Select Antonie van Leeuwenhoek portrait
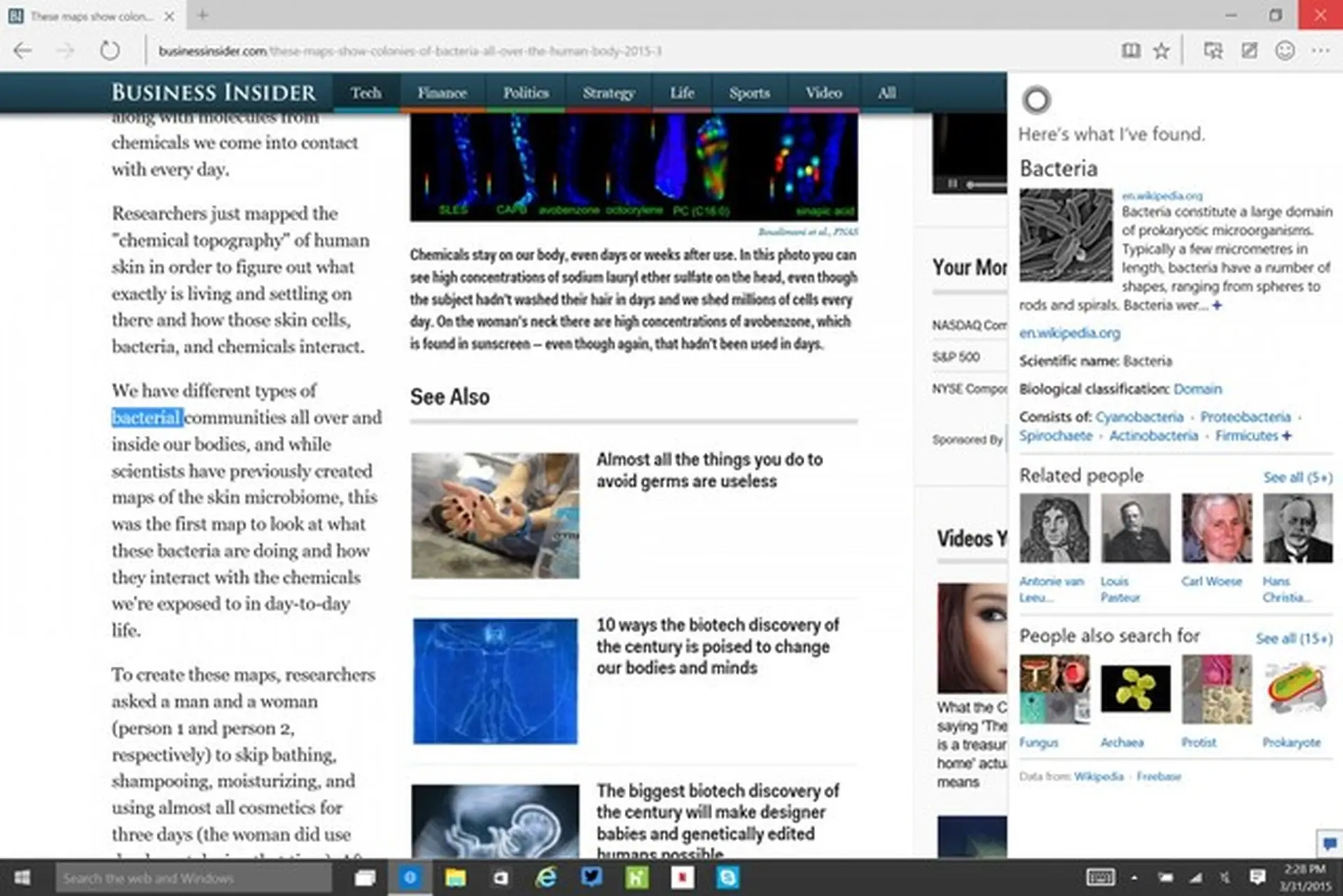The image size is (1343, 896). coord(1054,528)
